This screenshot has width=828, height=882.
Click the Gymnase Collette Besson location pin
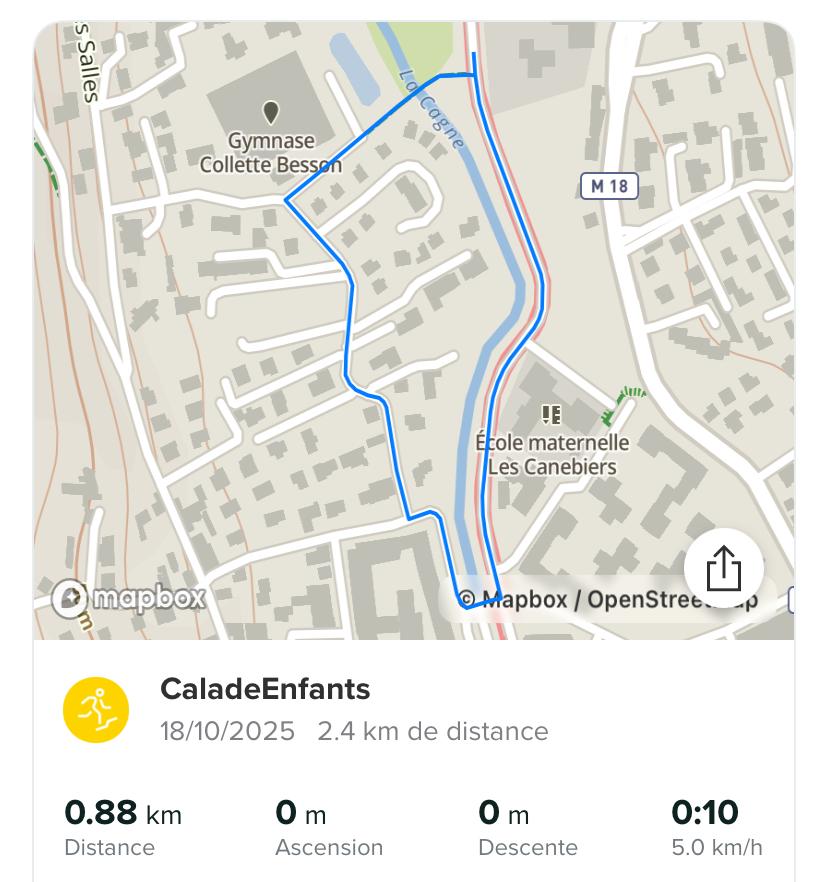click(x=270, y=111)
